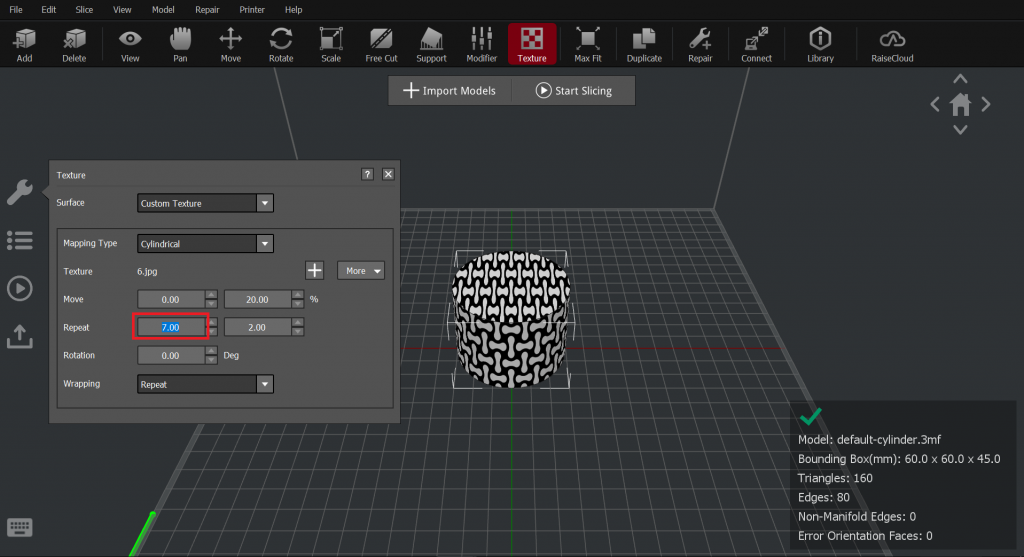The width and height of the screenshot is (1024, 557).
Task: Adjust the 20.00 Move field stepper
Action: click(x=298, y=299)
